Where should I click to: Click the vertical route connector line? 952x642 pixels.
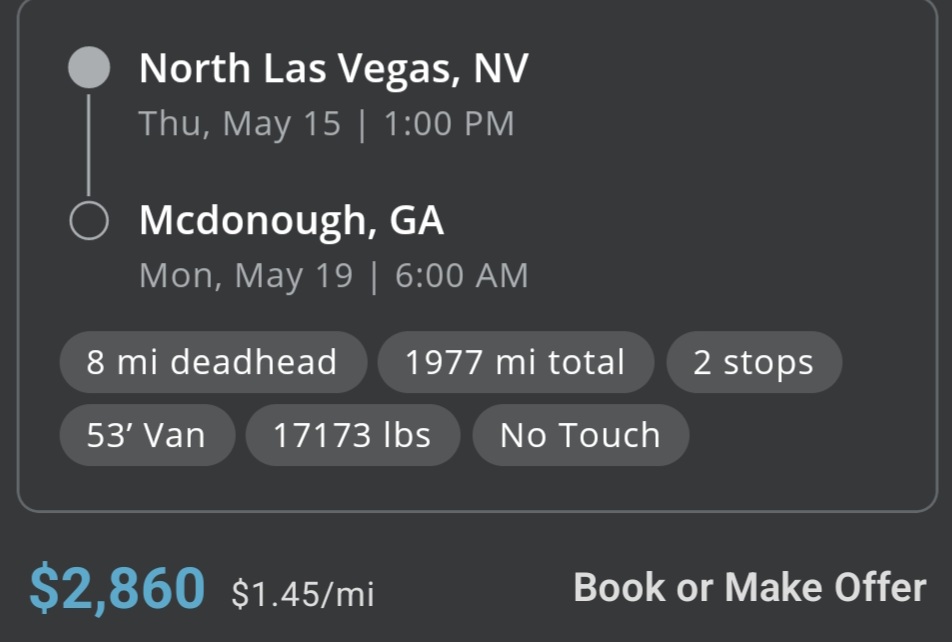click(x=89, y=145)
